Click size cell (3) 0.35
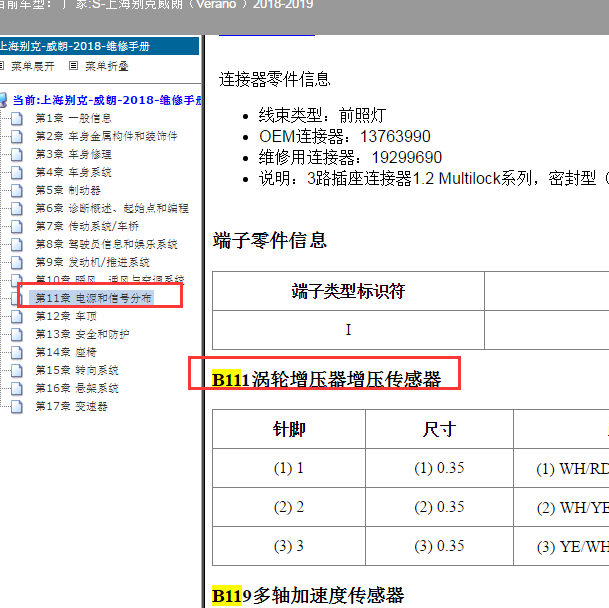The height and width of the screenshot is (608, 609). point(439,546)
